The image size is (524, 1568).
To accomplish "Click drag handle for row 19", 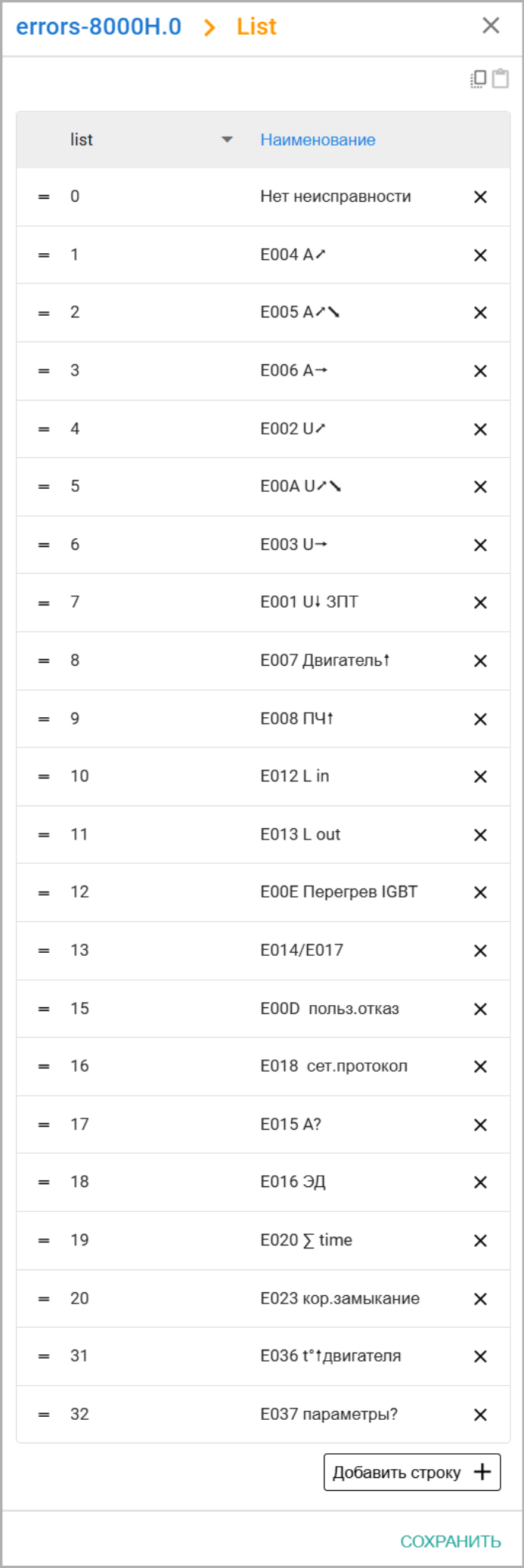I will [44, 1241].
